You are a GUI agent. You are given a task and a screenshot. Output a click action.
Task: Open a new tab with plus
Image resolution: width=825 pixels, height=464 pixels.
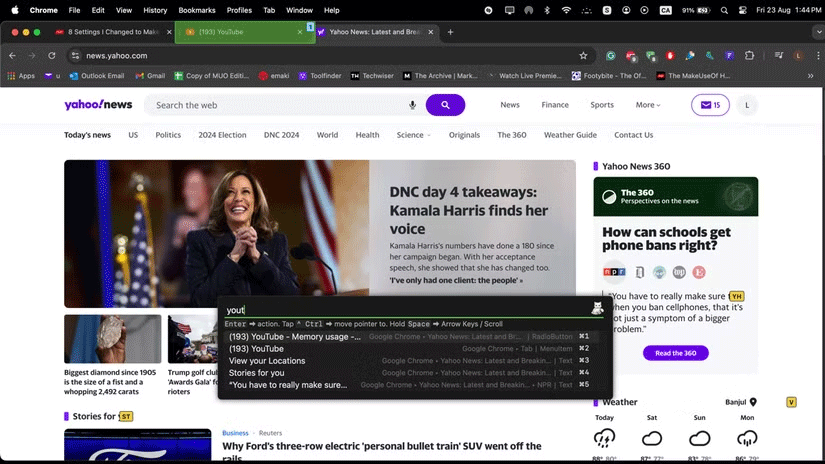point(450,32)
